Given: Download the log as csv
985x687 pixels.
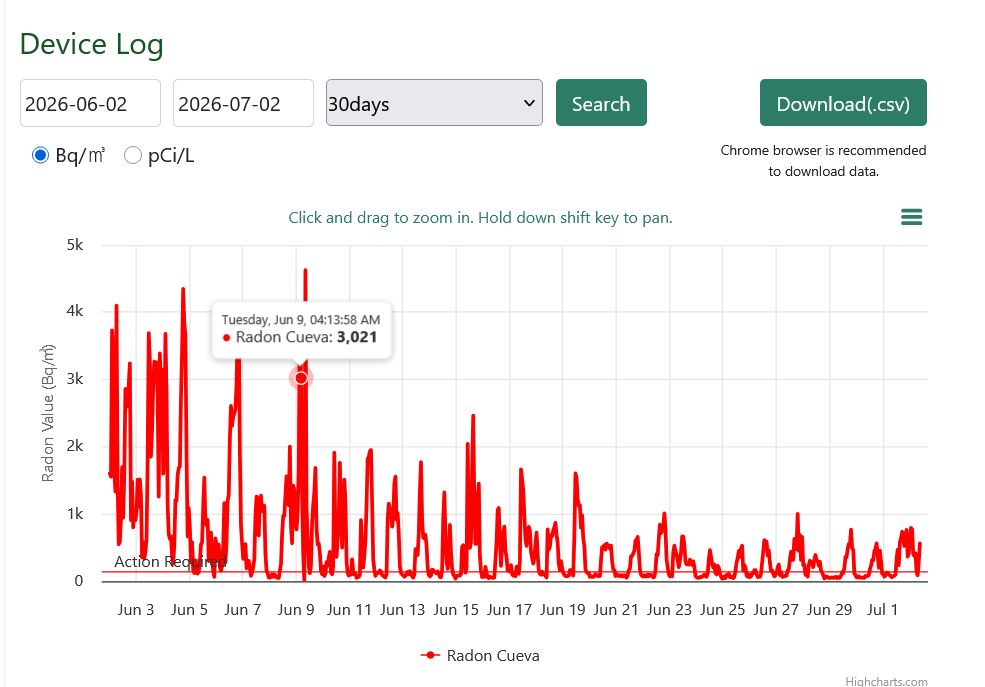Looking at the screenshot, I should coord(843,103).
